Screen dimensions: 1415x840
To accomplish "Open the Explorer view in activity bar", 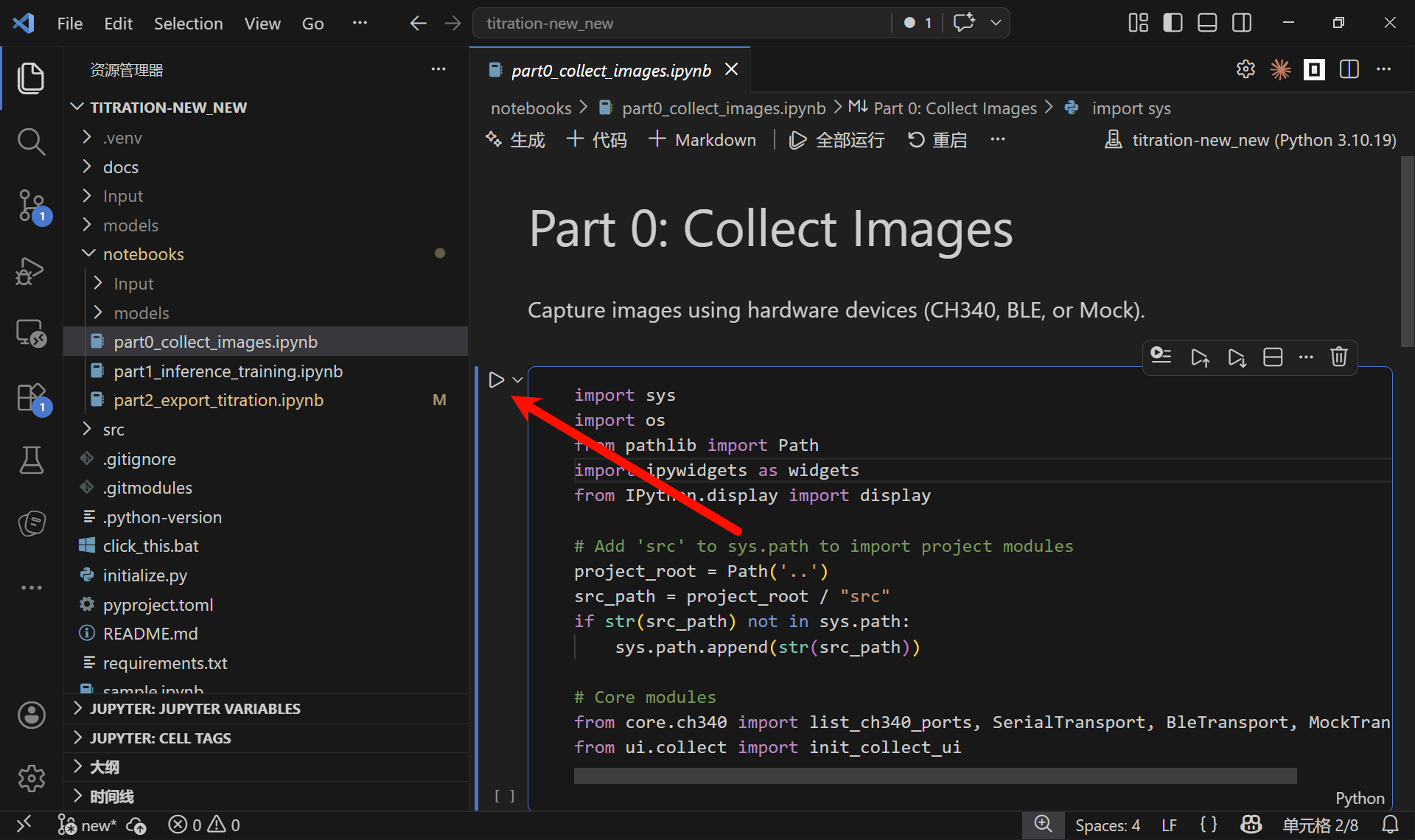I will [x=31, y=78].
